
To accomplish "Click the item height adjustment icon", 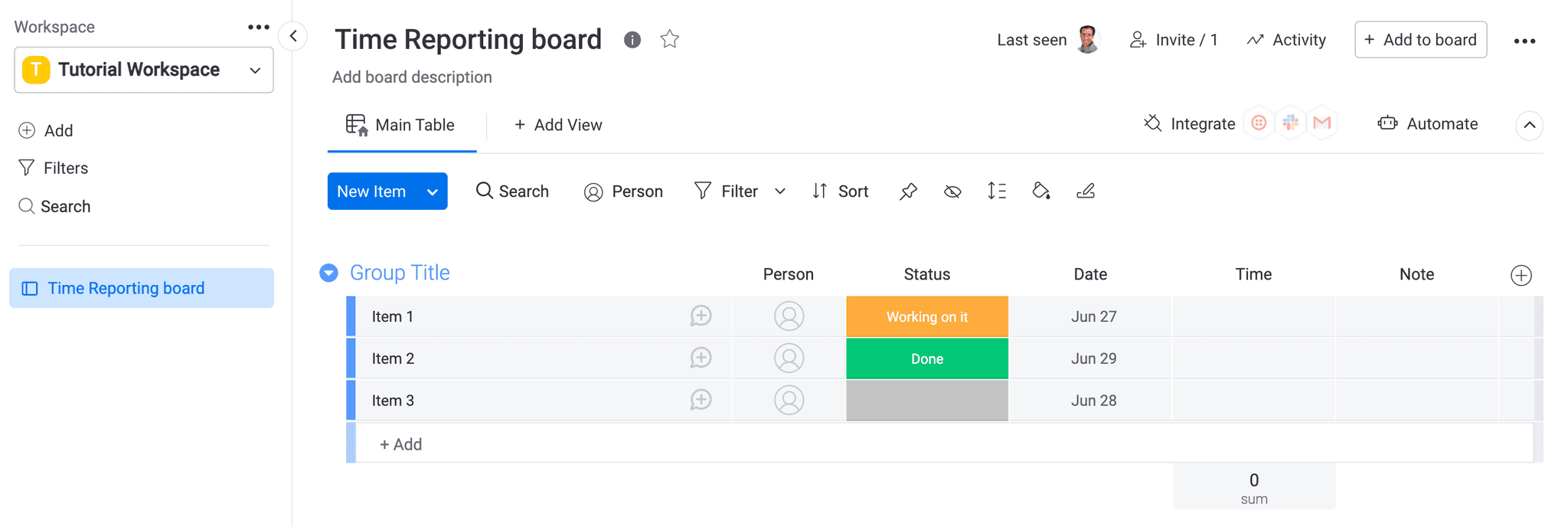I will (996, 191).
